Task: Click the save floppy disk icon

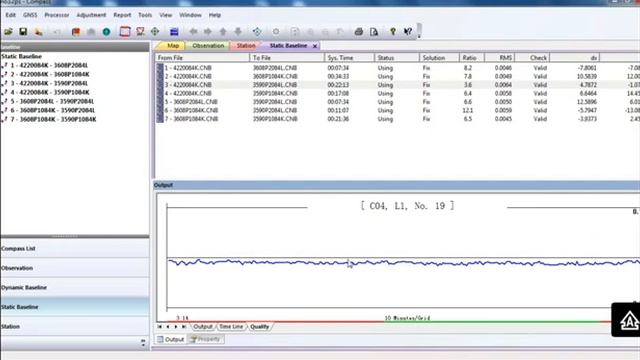Action: pyautogui.click(x=23, y=31)
